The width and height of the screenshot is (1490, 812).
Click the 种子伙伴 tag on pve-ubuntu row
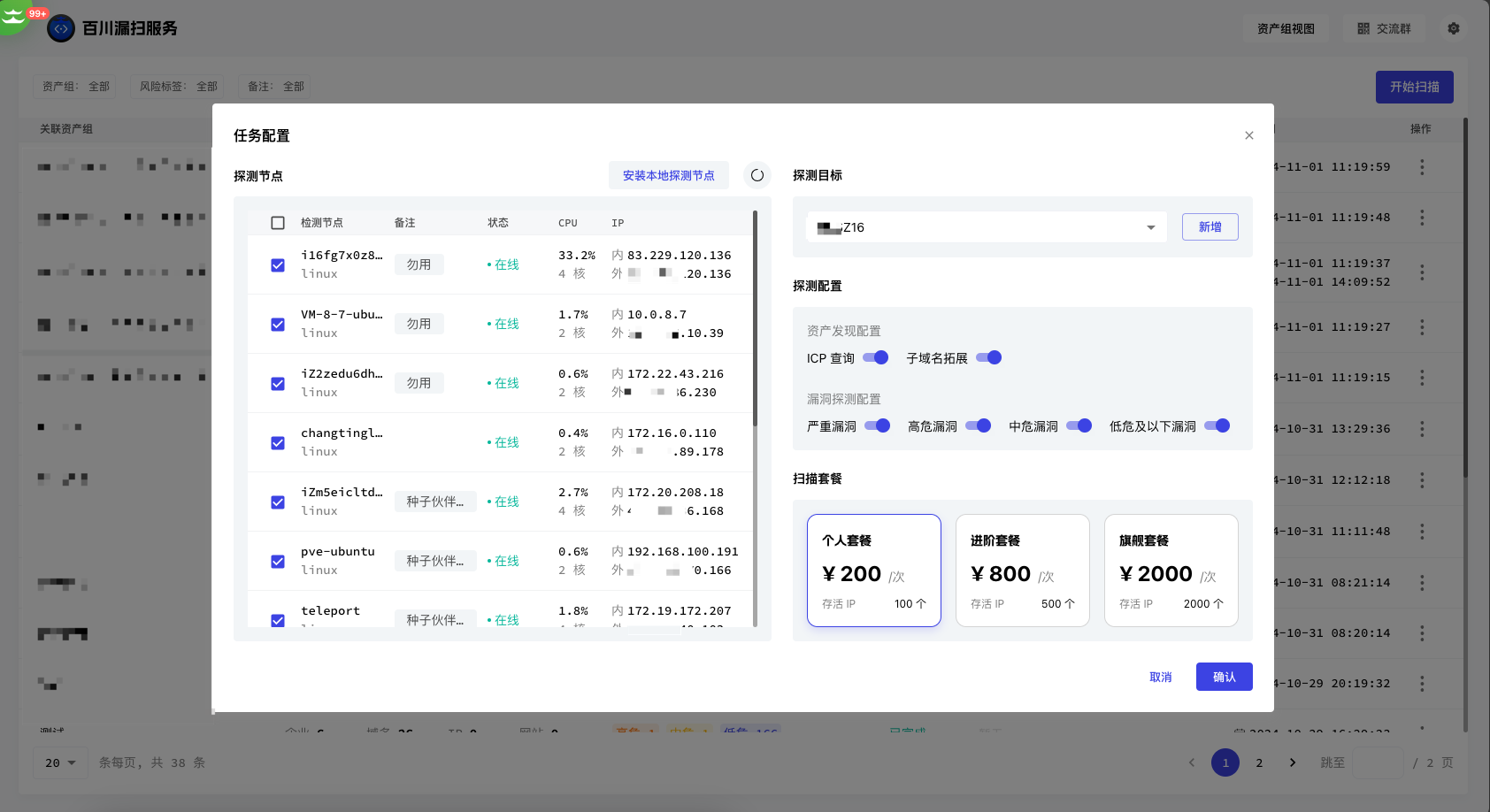point(435,561)
